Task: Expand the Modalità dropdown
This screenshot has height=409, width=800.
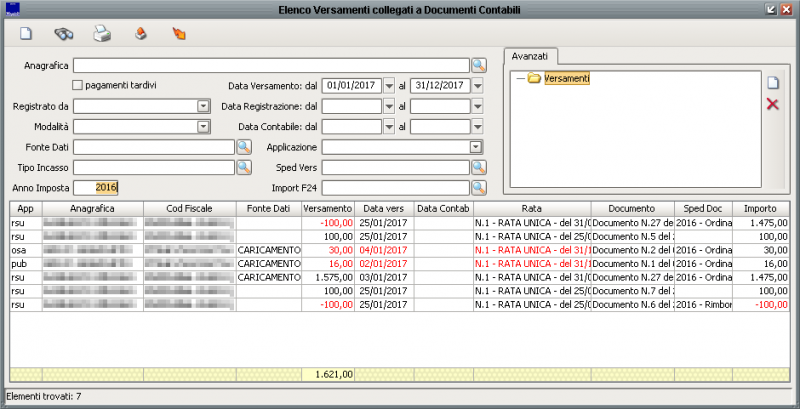Action: click(x=203, y=127)
